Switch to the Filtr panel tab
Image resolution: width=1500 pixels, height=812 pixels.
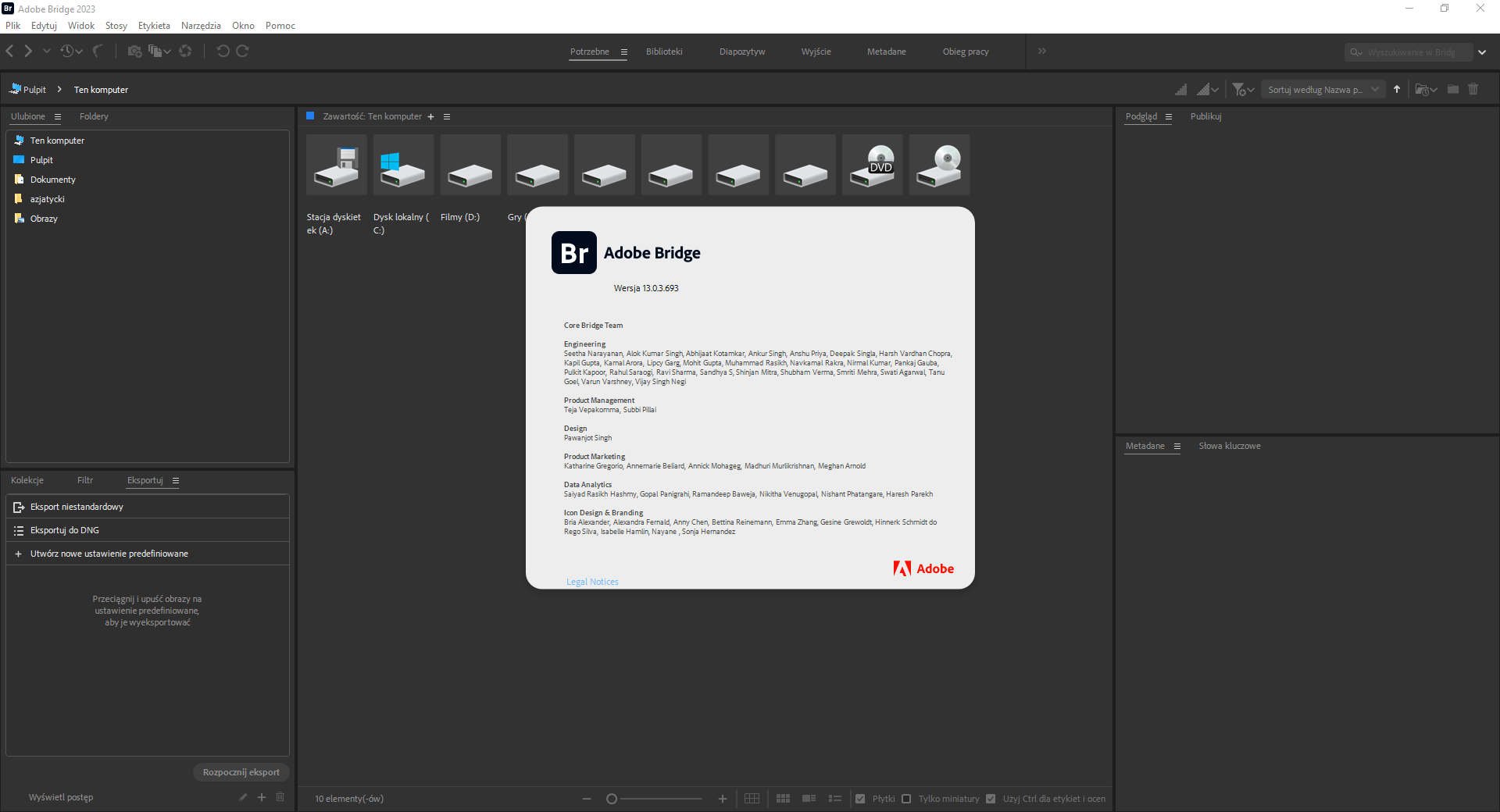coord(85,480)
